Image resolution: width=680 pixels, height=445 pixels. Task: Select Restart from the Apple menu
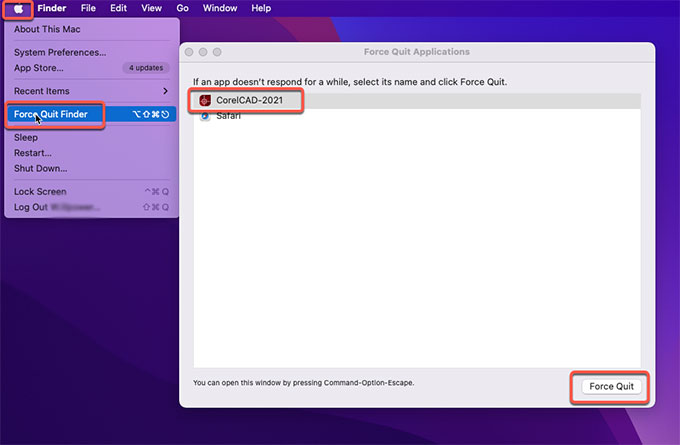(x=33, y=153)
